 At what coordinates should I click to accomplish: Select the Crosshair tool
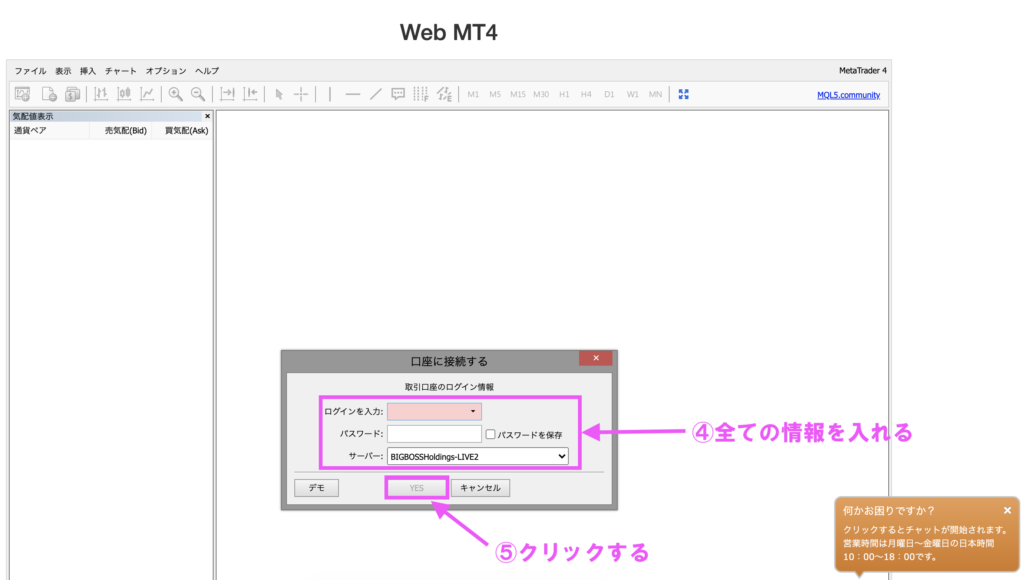pyautogui.click(x=301, y=94)
